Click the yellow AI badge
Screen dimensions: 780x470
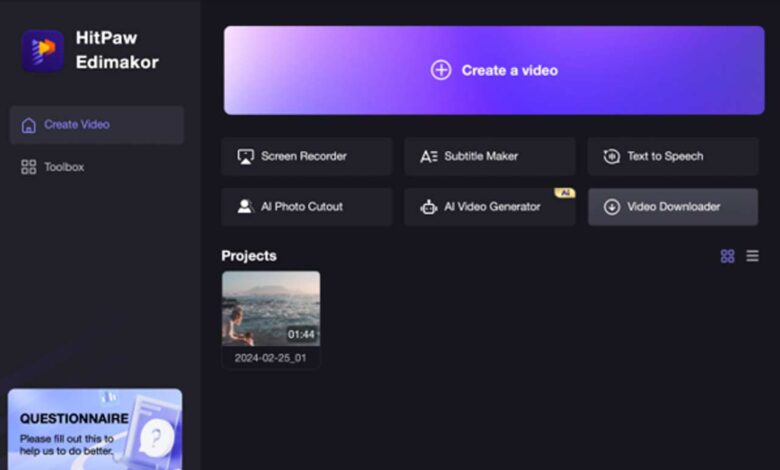pyautogui.click(x=564, y=192)
